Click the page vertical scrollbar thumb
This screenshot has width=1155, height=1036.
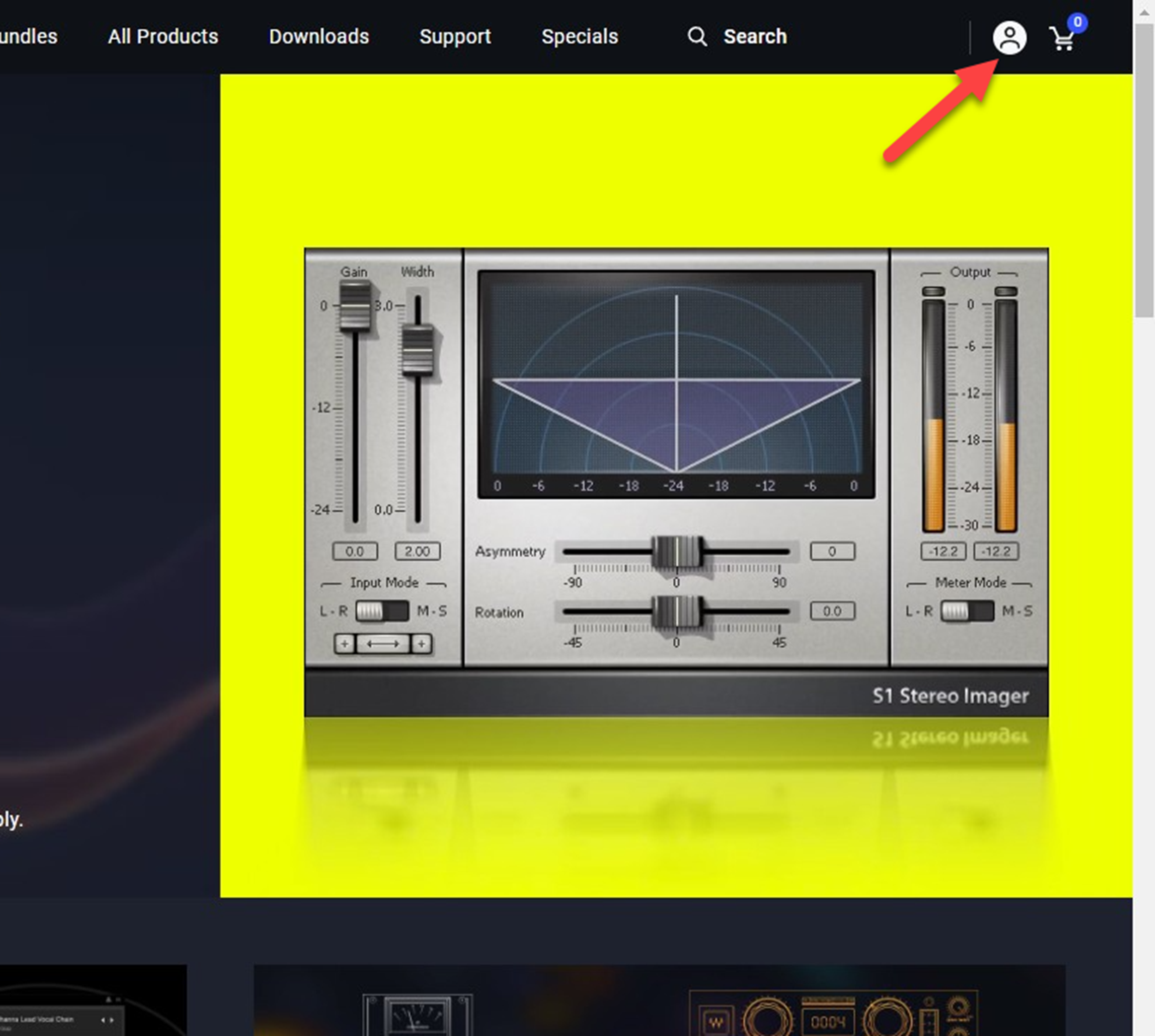[x=1143, y=171]
